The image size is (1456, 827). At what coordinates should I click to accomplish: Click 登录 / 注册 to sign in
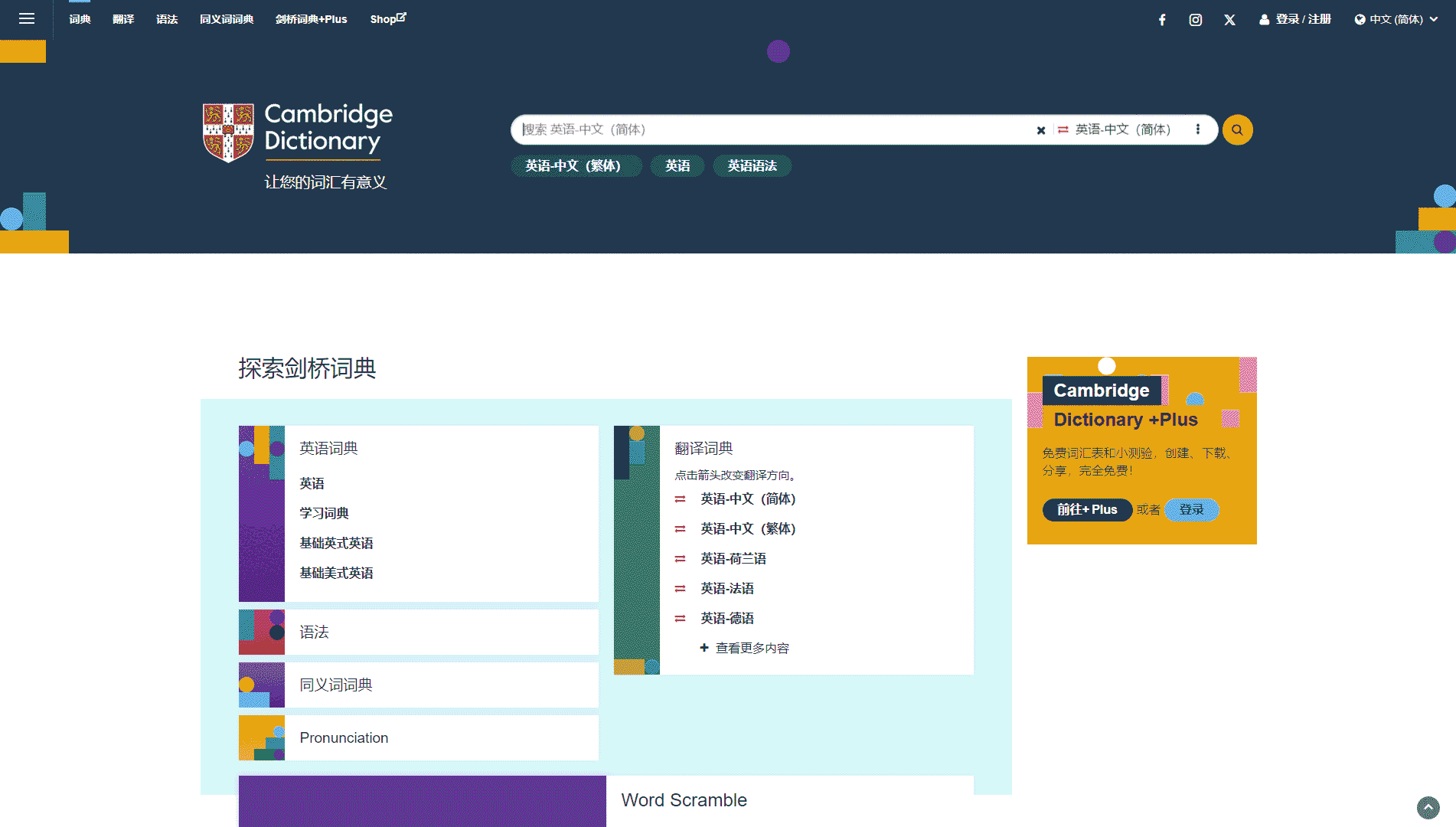click(1295, 19)
